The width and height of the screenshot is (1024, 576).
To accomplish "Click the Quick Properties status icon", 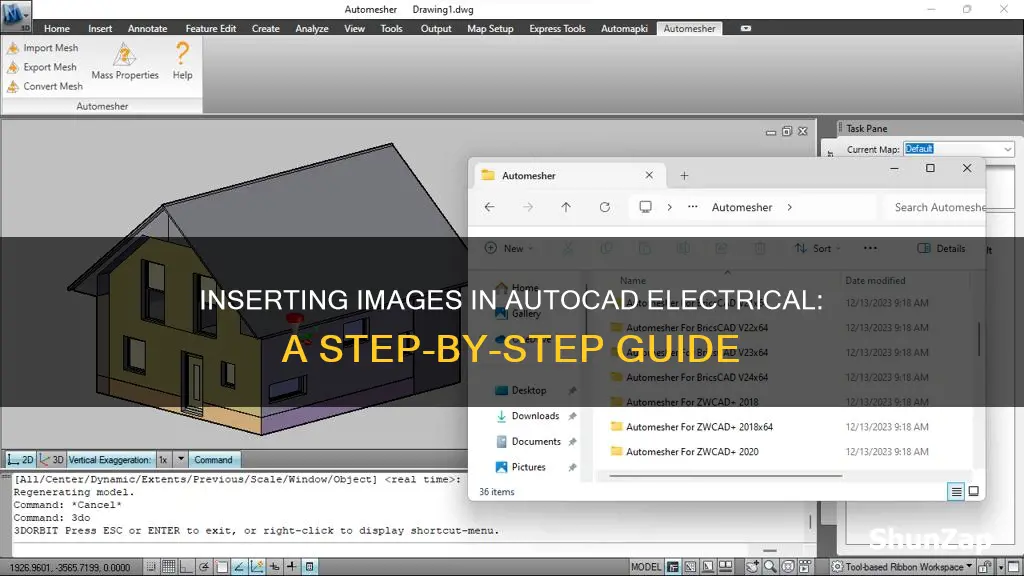I will click(x=310, y=567).
